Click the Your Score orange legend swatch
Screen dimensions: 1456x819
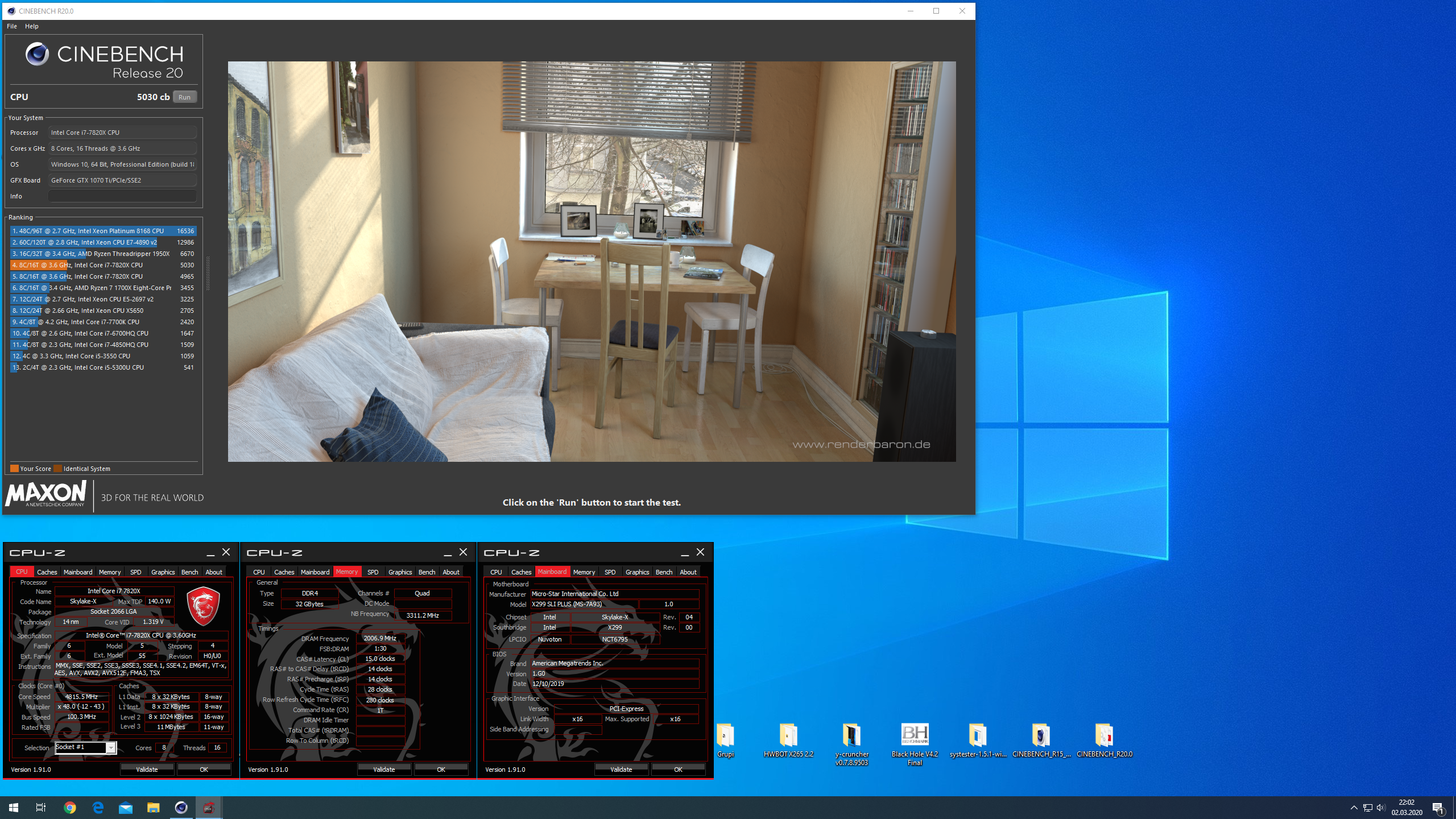(x=14, y=469)
